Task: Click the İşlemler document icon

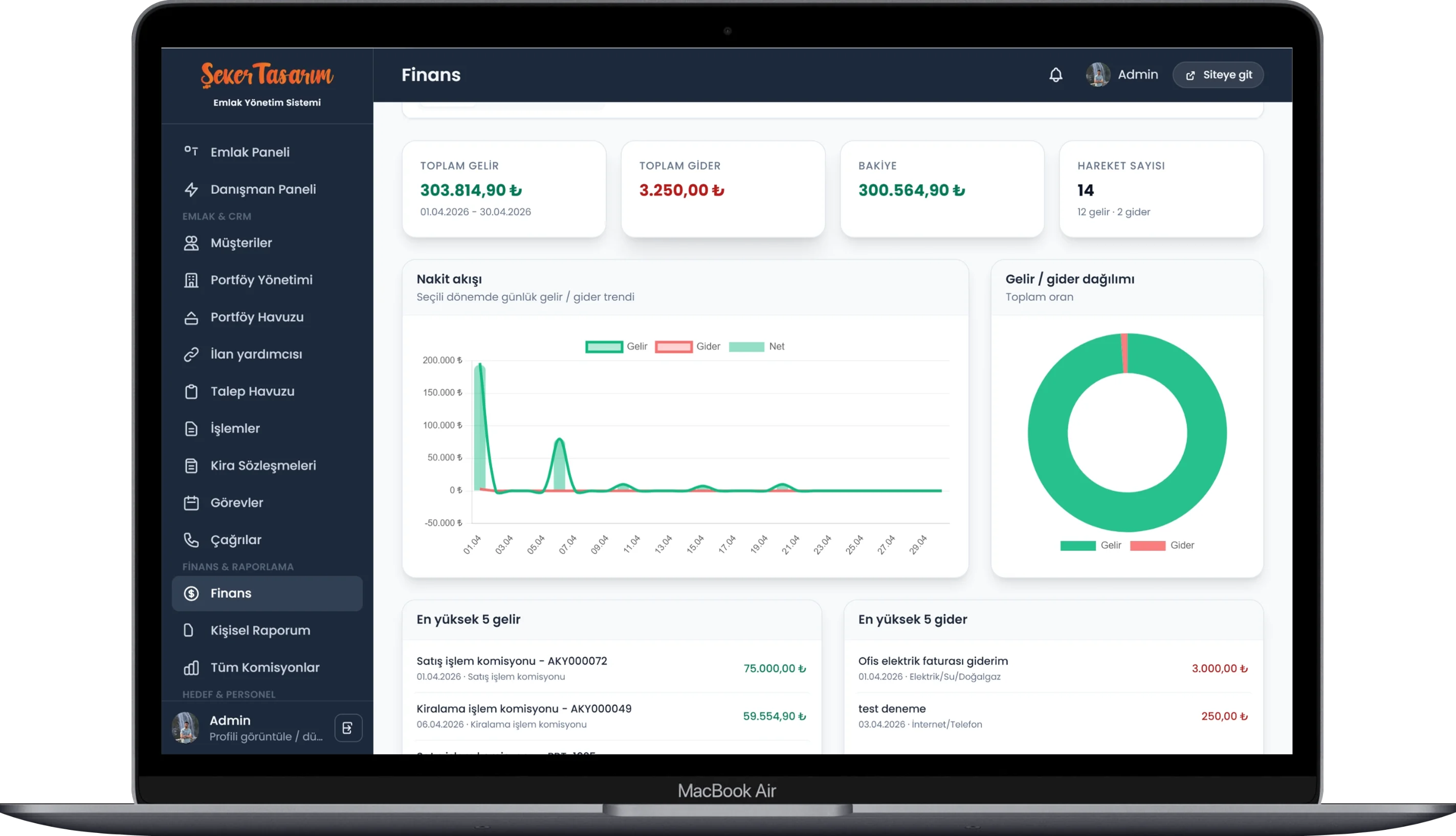Action: (191, 429)
